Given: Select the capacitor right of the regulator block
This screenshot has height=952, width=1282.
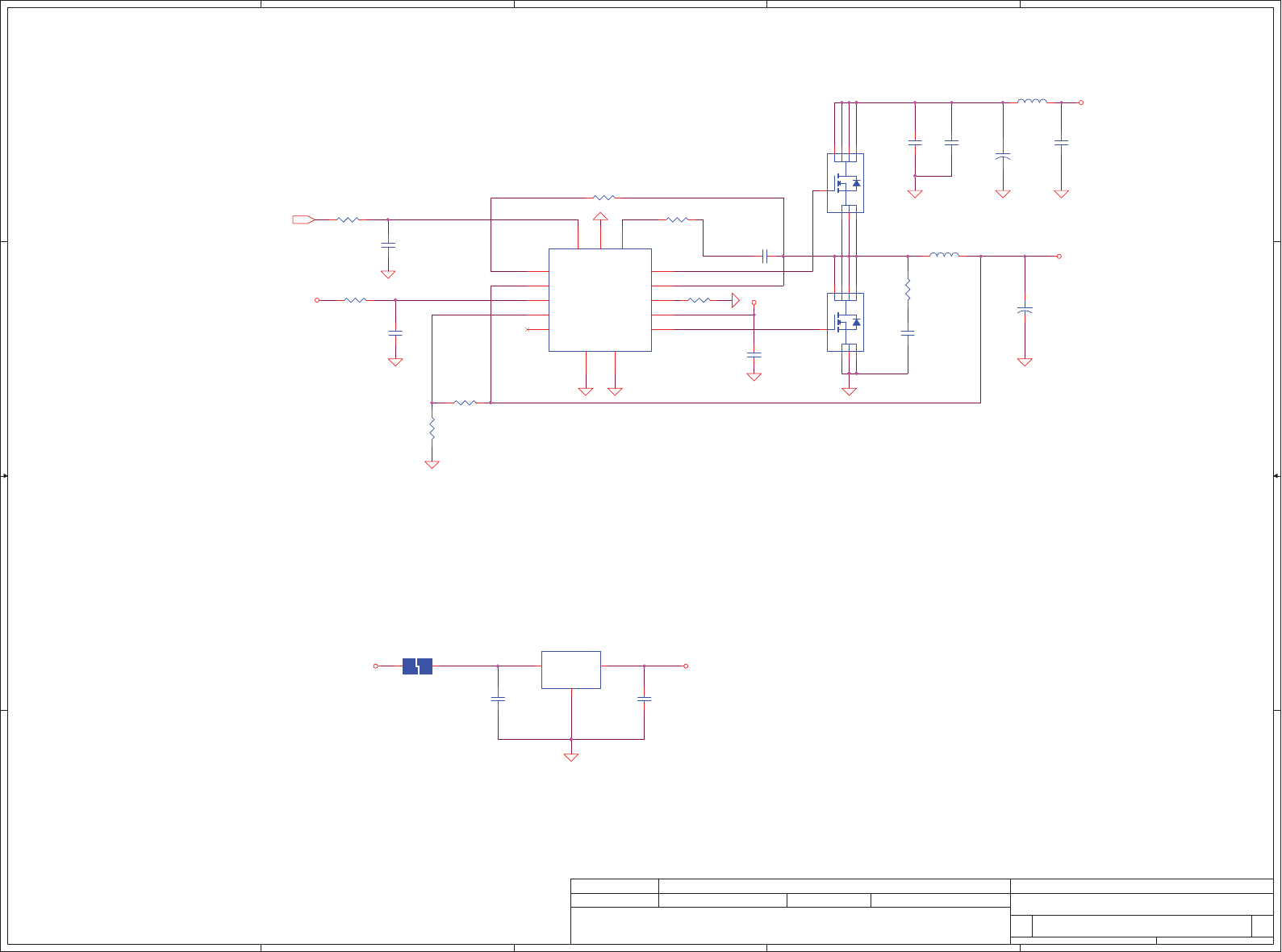Looking at the screenshot, I should (x=644, y=699).
